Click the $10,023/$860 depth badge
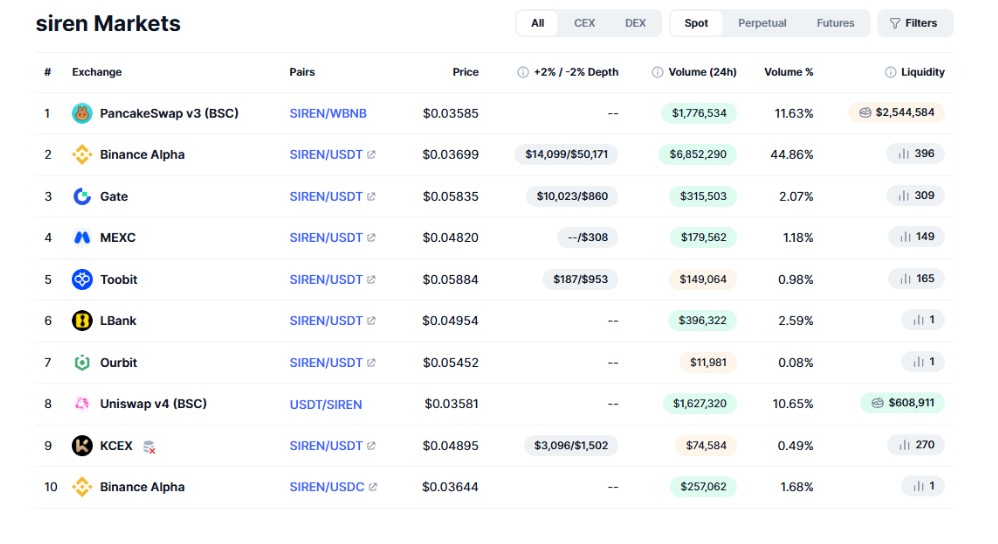998x544 pixels. [572, 196]
